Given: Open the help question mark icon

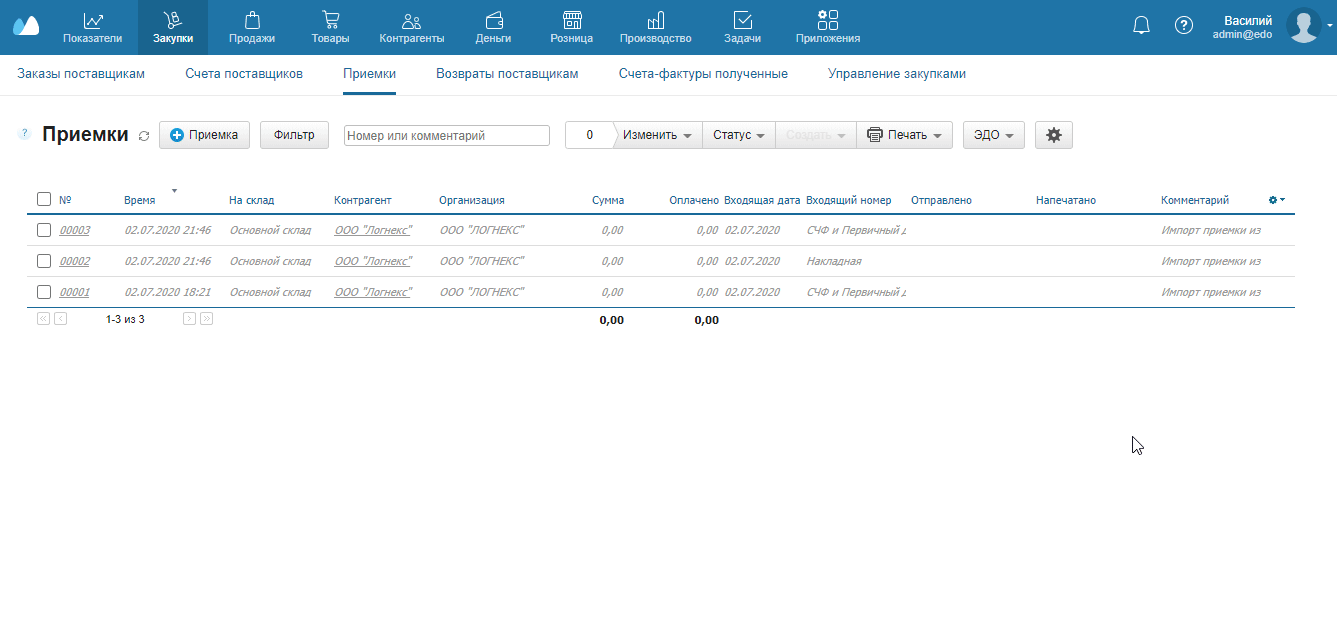Looking at the screenshot, I should pyautogui.click(x=1184, y=26).
